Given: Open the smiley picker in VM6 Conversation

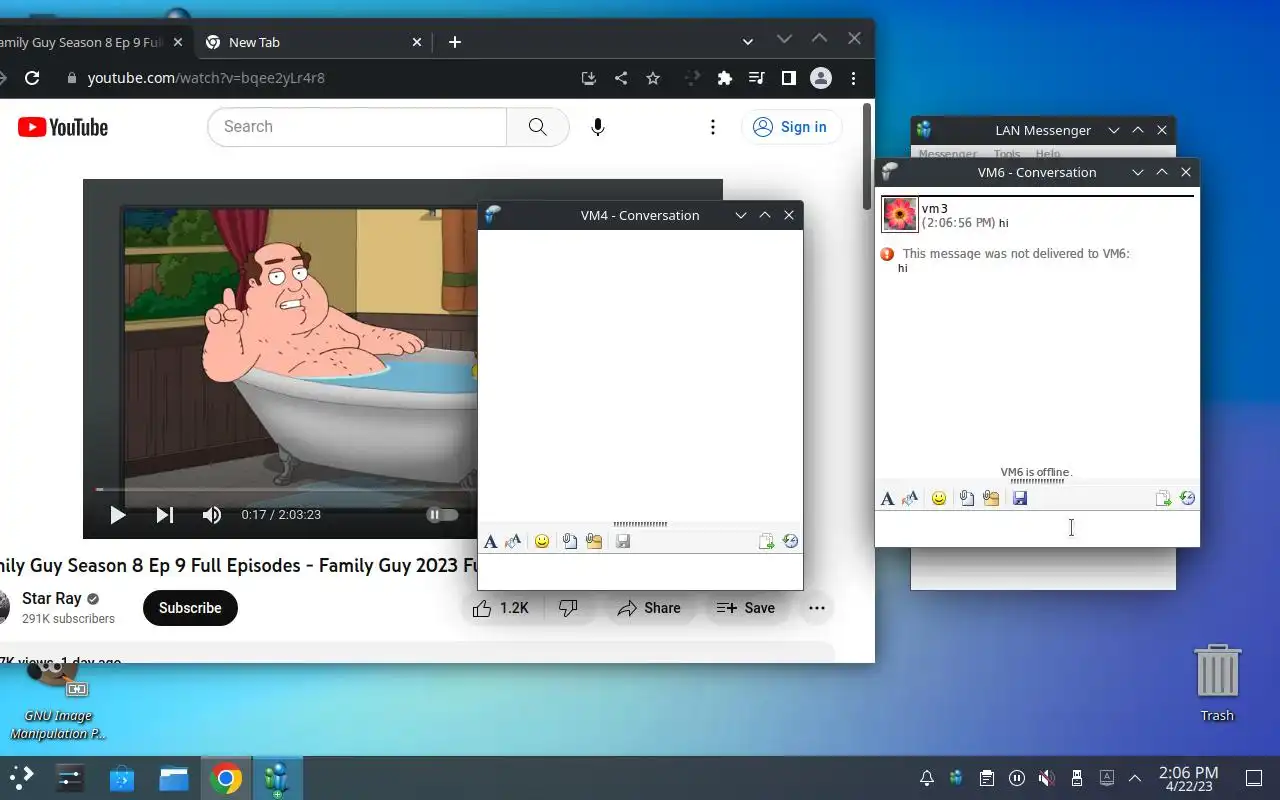Looking at the screenshot, I should 939,498.
